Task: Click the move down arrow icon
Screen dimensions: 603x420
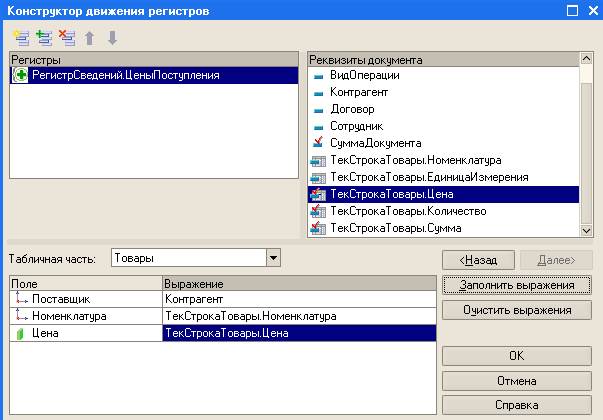Action: [110, 37]
